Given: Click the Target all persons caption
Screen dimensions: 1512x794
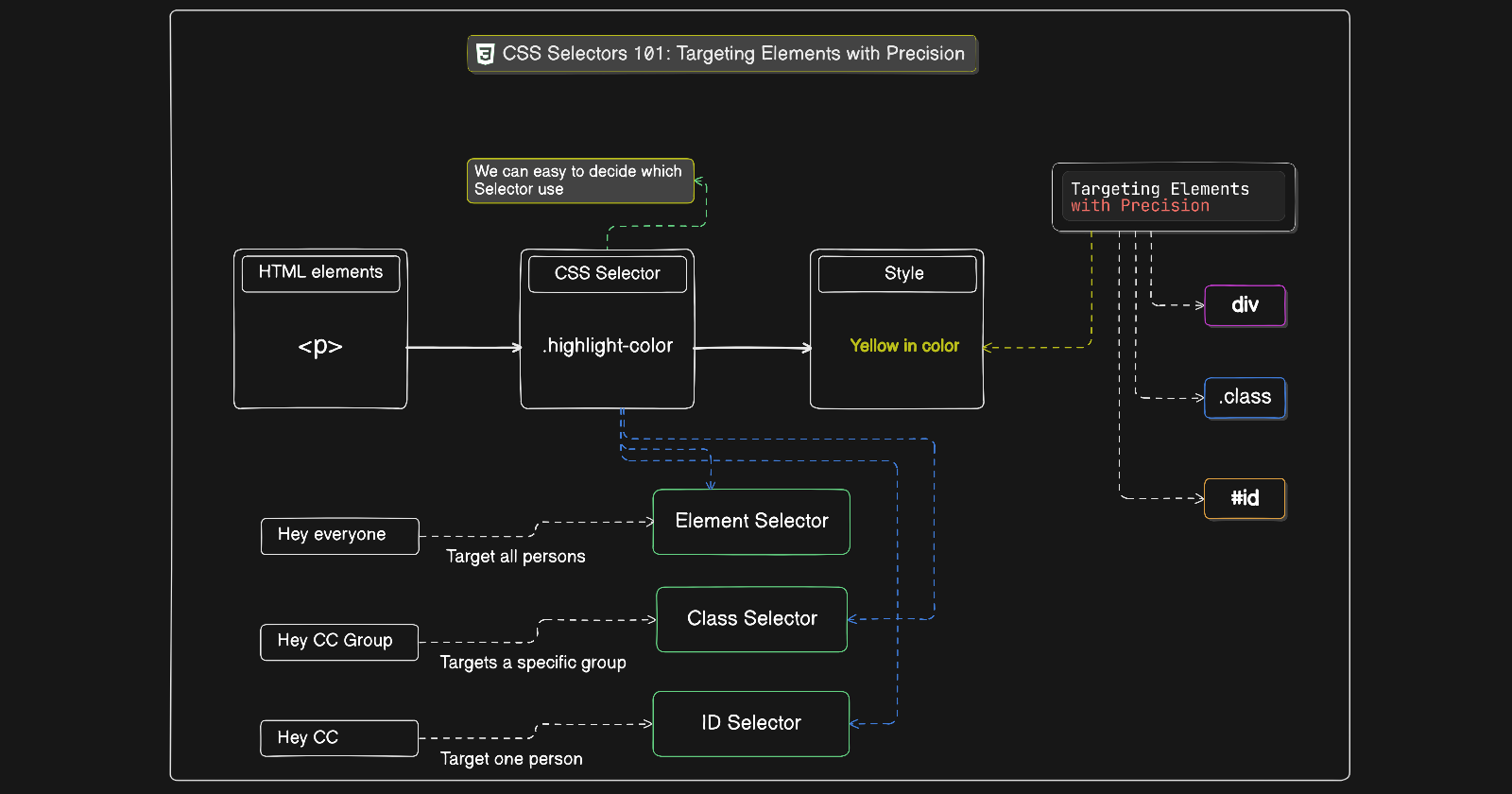Looking at the screenshot, I should (x=516, y=557).
